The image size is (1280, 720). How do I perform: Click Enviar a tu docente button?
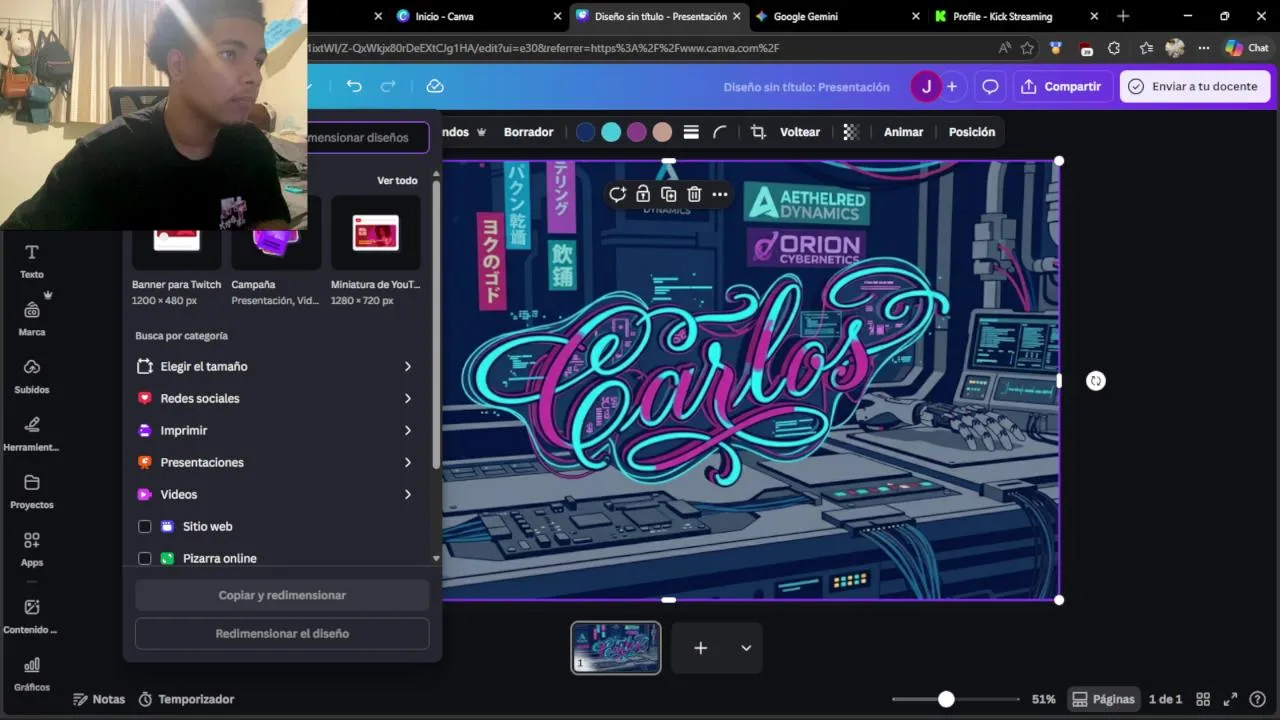click(x=1195, y=87)
